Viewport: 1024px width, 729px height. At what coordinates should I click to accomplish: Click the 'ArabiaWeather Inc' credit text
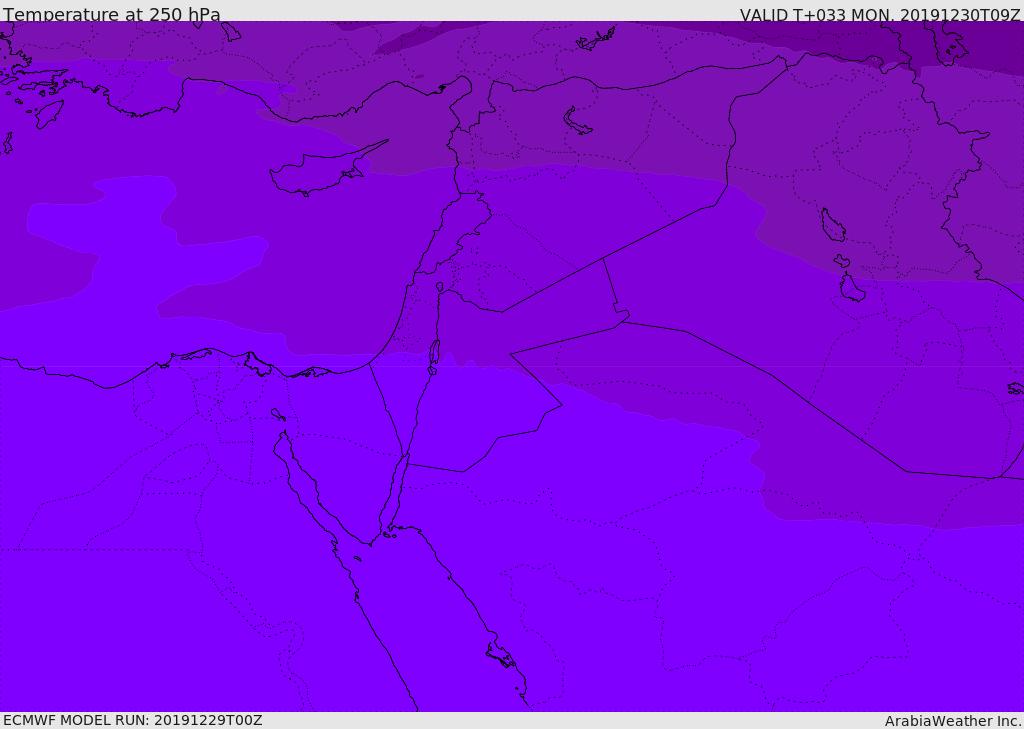pos(953,721)
